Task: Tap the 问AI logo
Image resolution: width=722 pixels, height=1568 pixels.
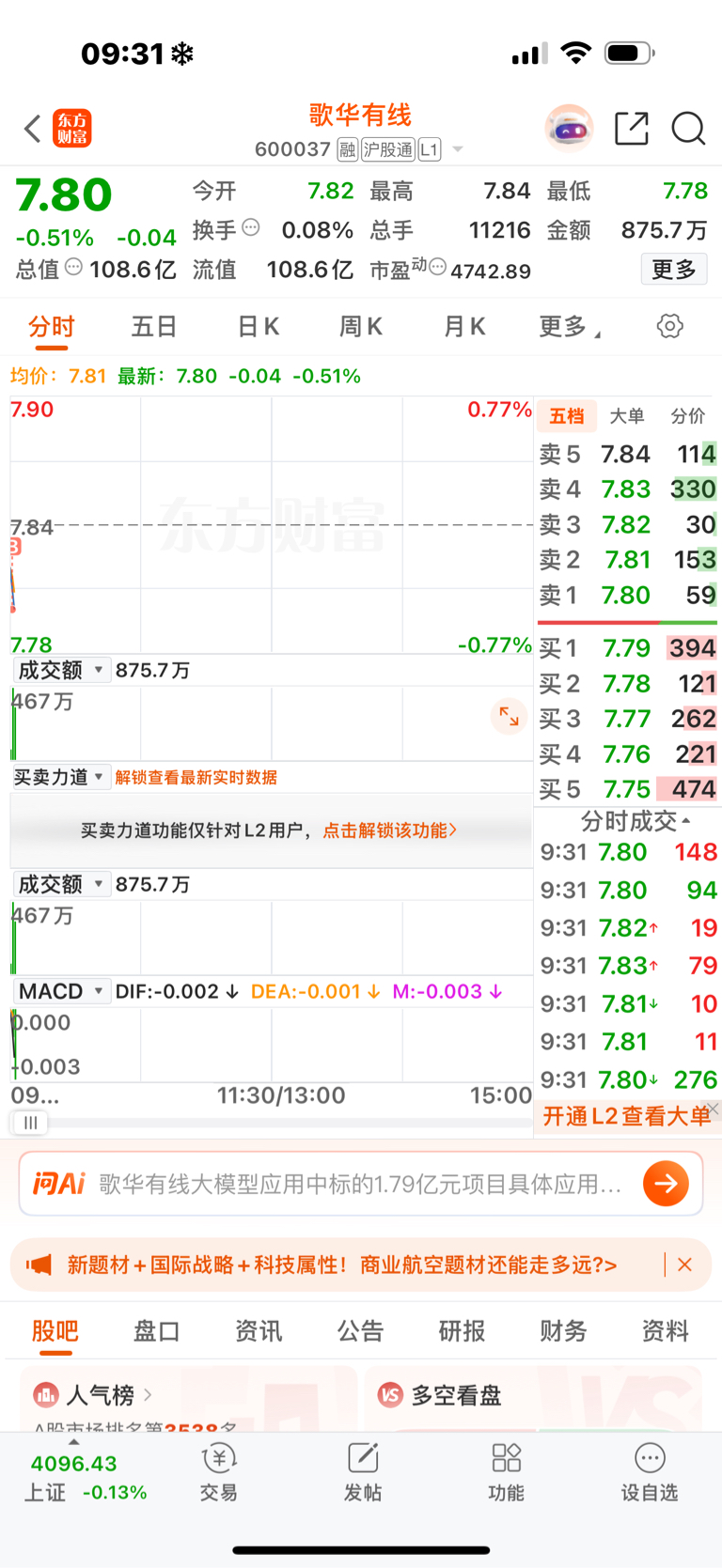Action: pos(59,1184)
